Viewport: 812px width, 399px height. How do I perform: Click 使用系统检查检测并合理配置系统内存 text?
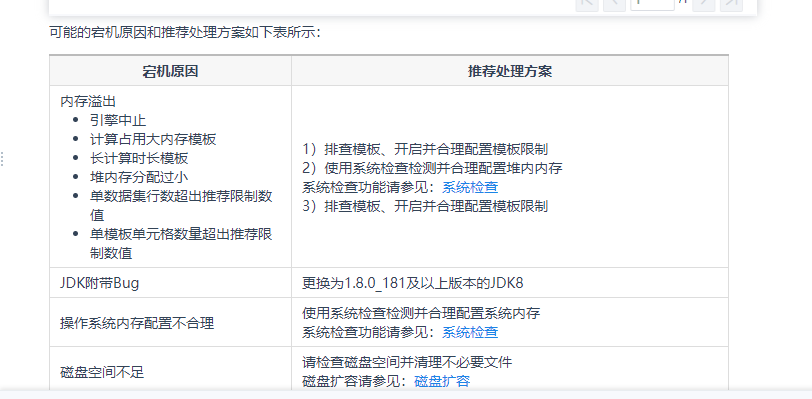coord(422,313)
